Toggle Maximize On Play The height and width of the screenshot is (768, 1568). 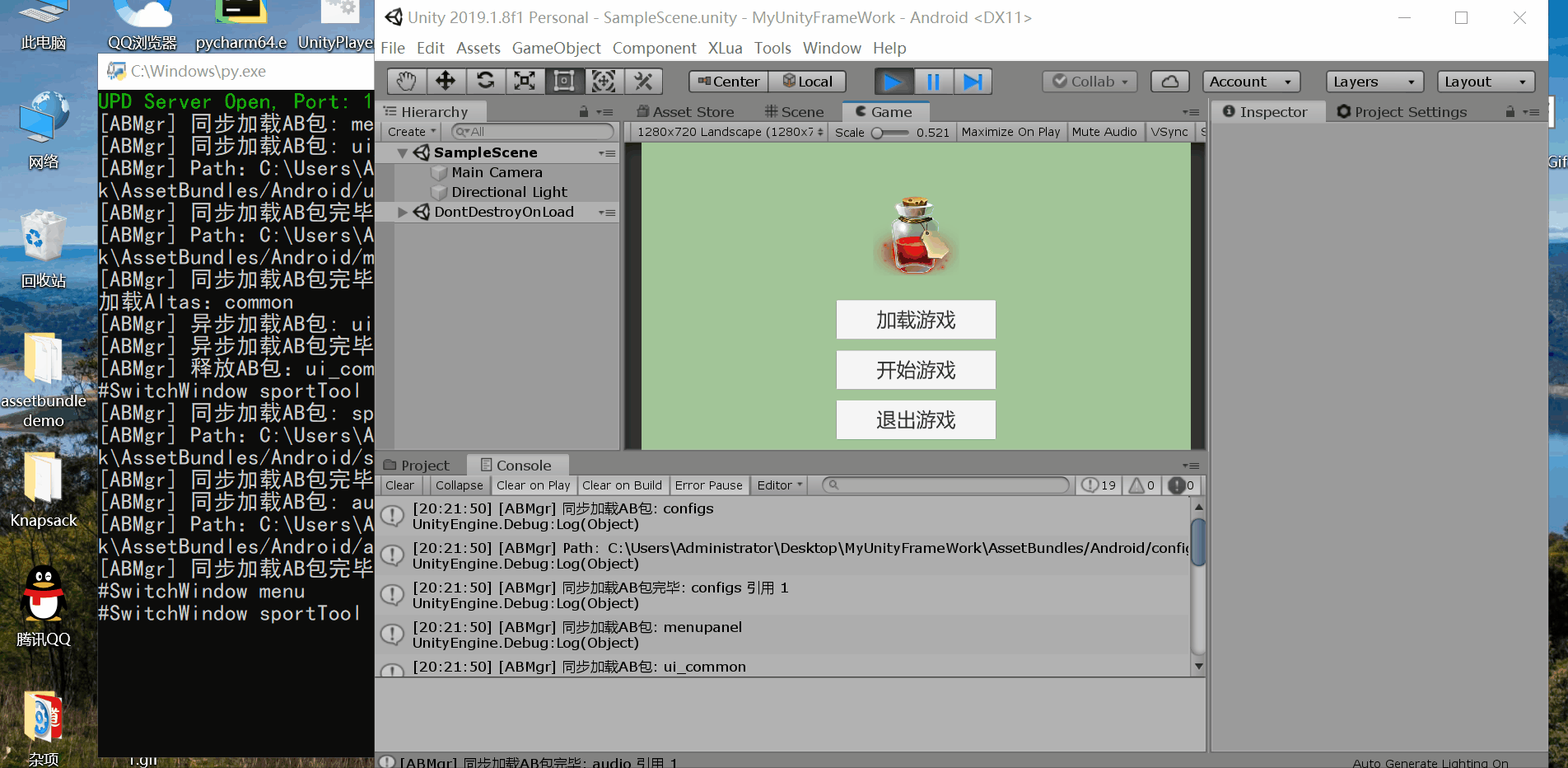1010,132
